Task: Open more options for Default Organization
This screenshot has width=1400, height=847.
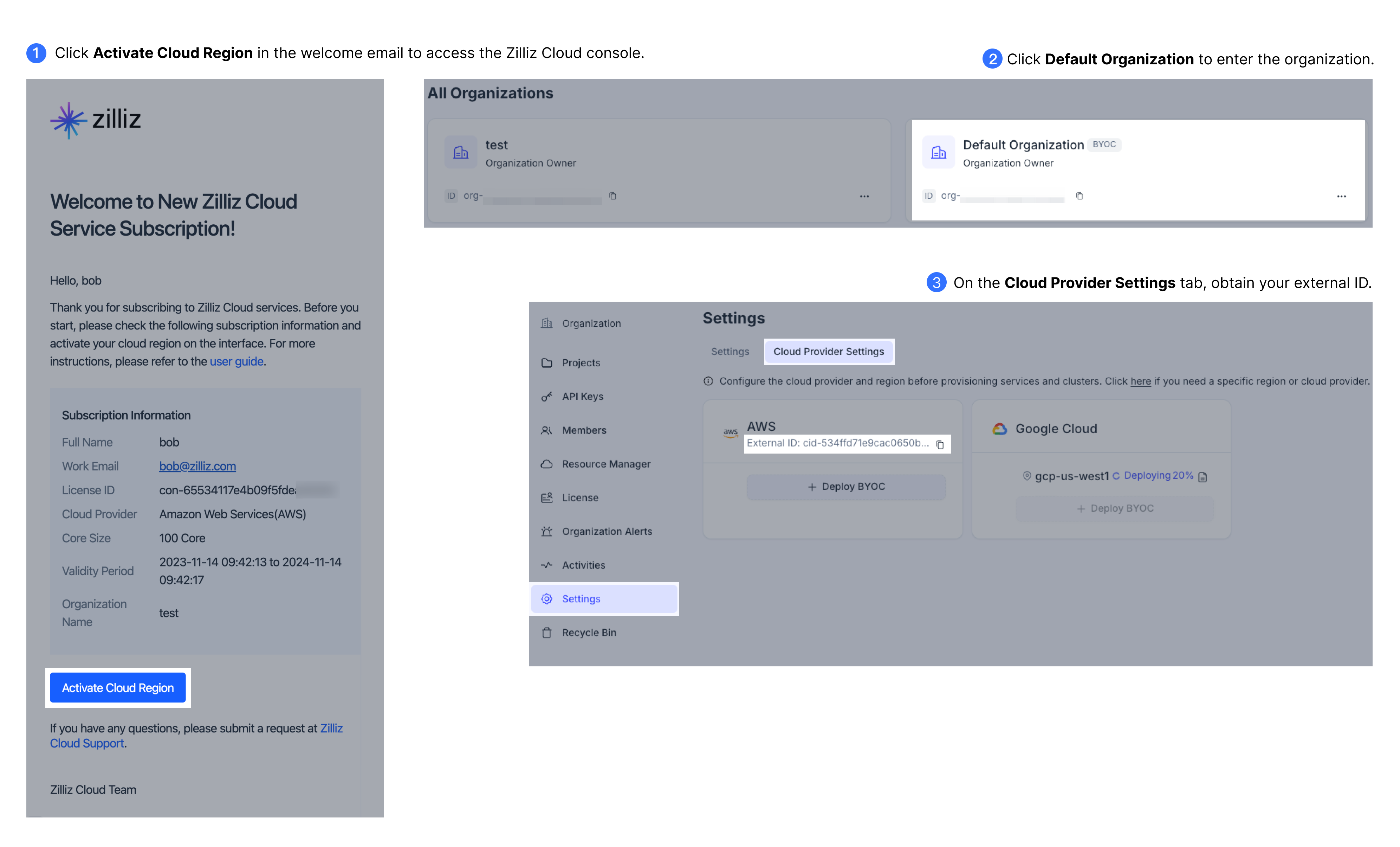Action: [1341, 196]
